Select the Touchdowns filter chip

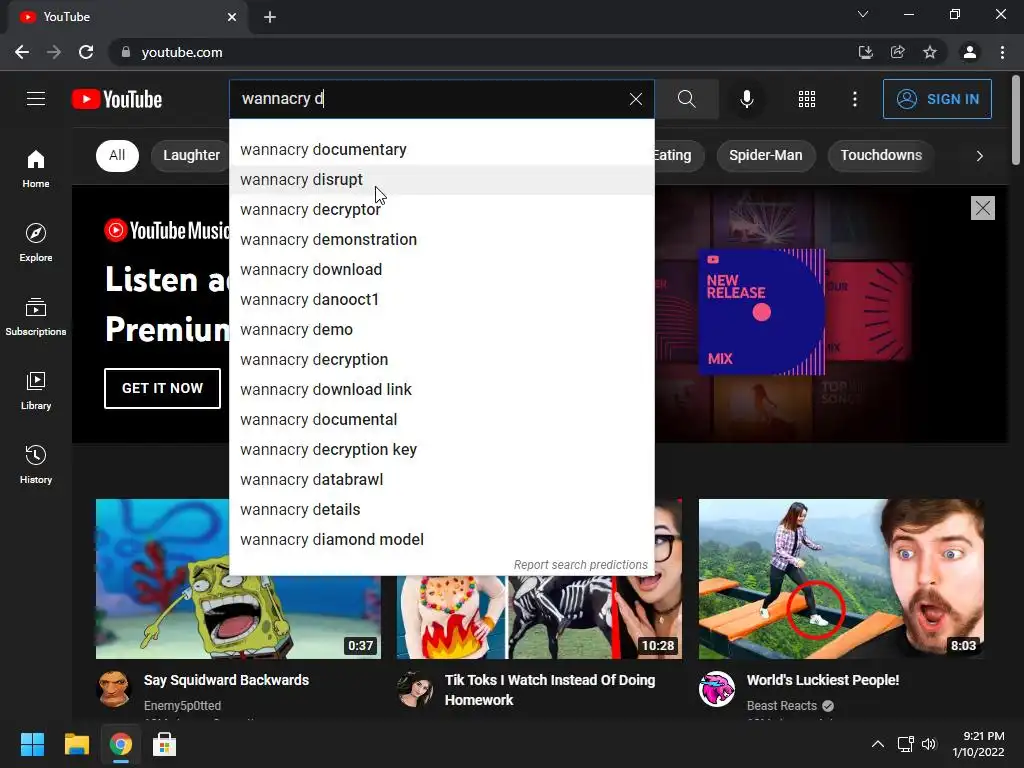coord(881,155)
